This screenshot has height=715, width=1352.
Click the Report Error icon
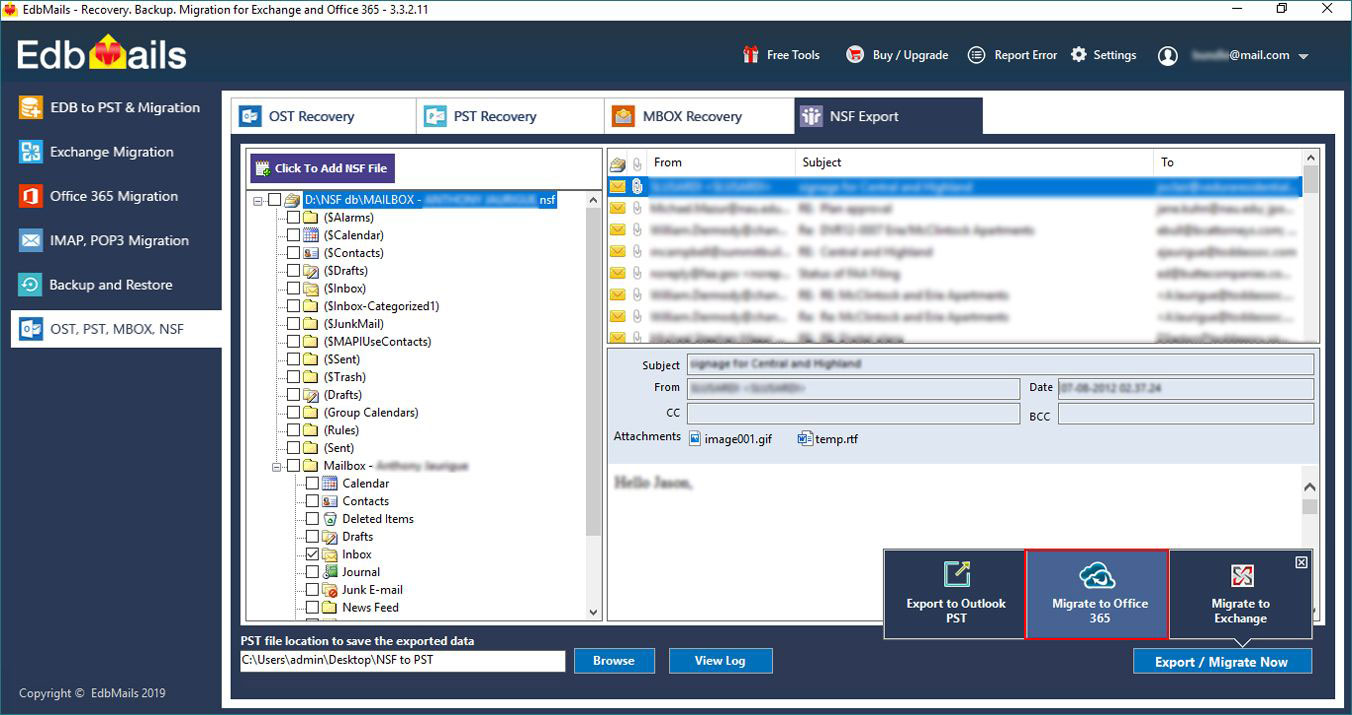[x=977, y=55]
